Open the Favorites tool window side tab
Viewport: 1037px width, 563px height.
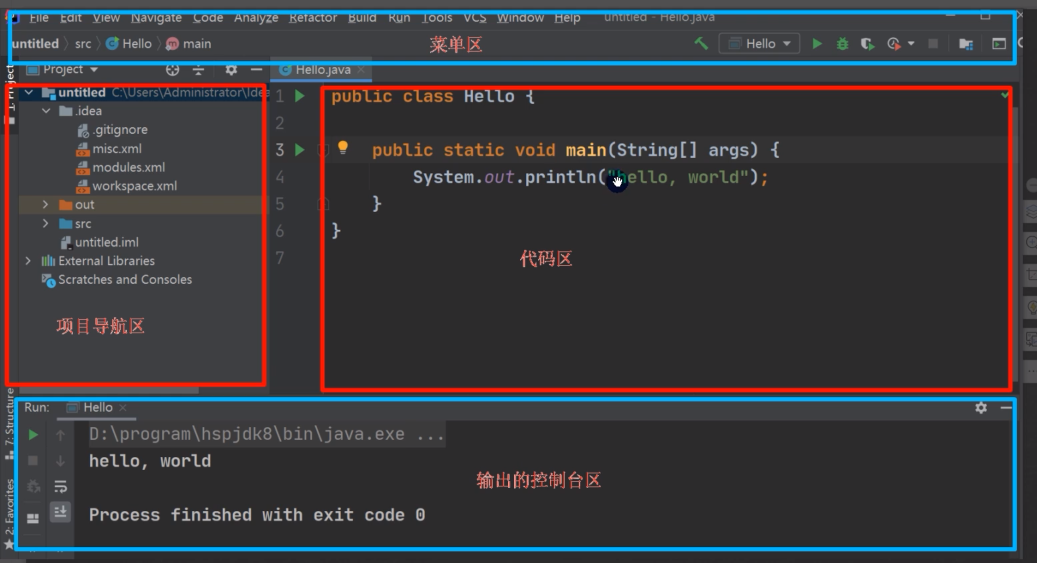click(9, 513)
